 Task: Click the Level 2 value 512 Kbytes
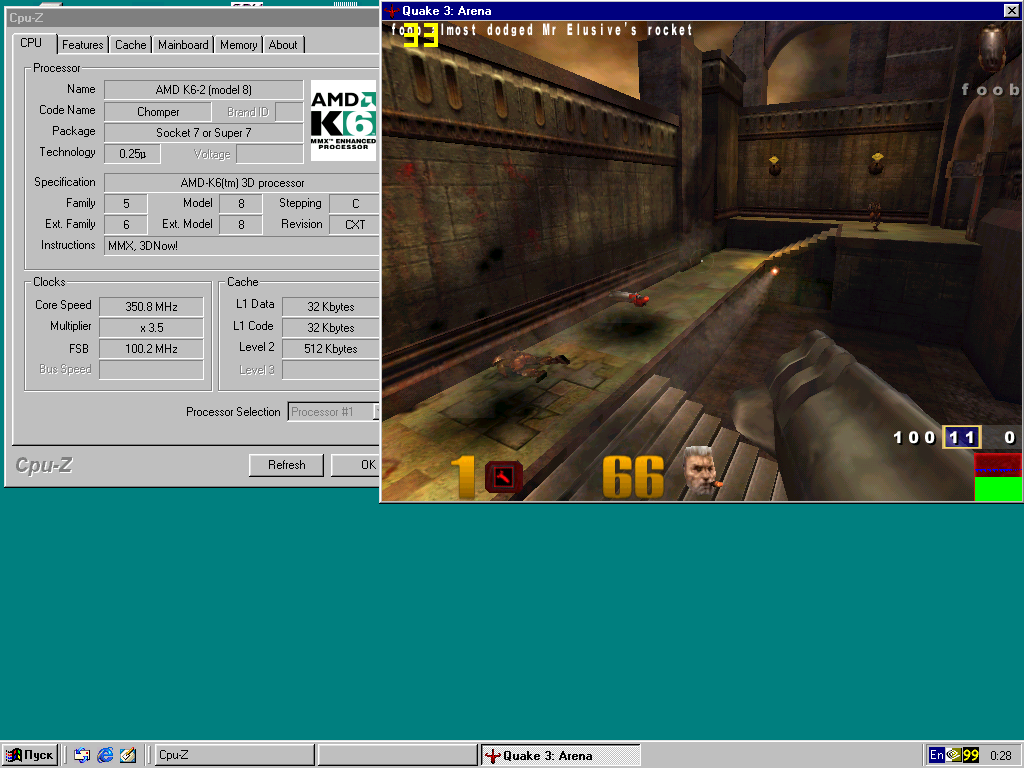click(x=331, y=349)
